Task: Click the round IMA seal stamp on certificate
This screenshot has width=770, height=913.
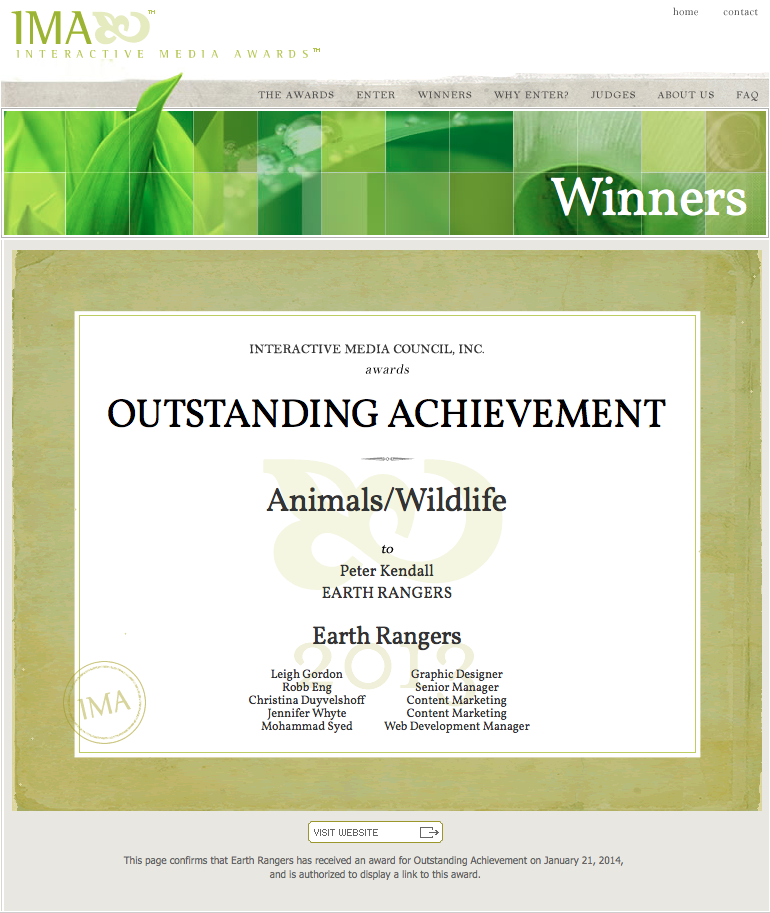Action: [105, 702]
